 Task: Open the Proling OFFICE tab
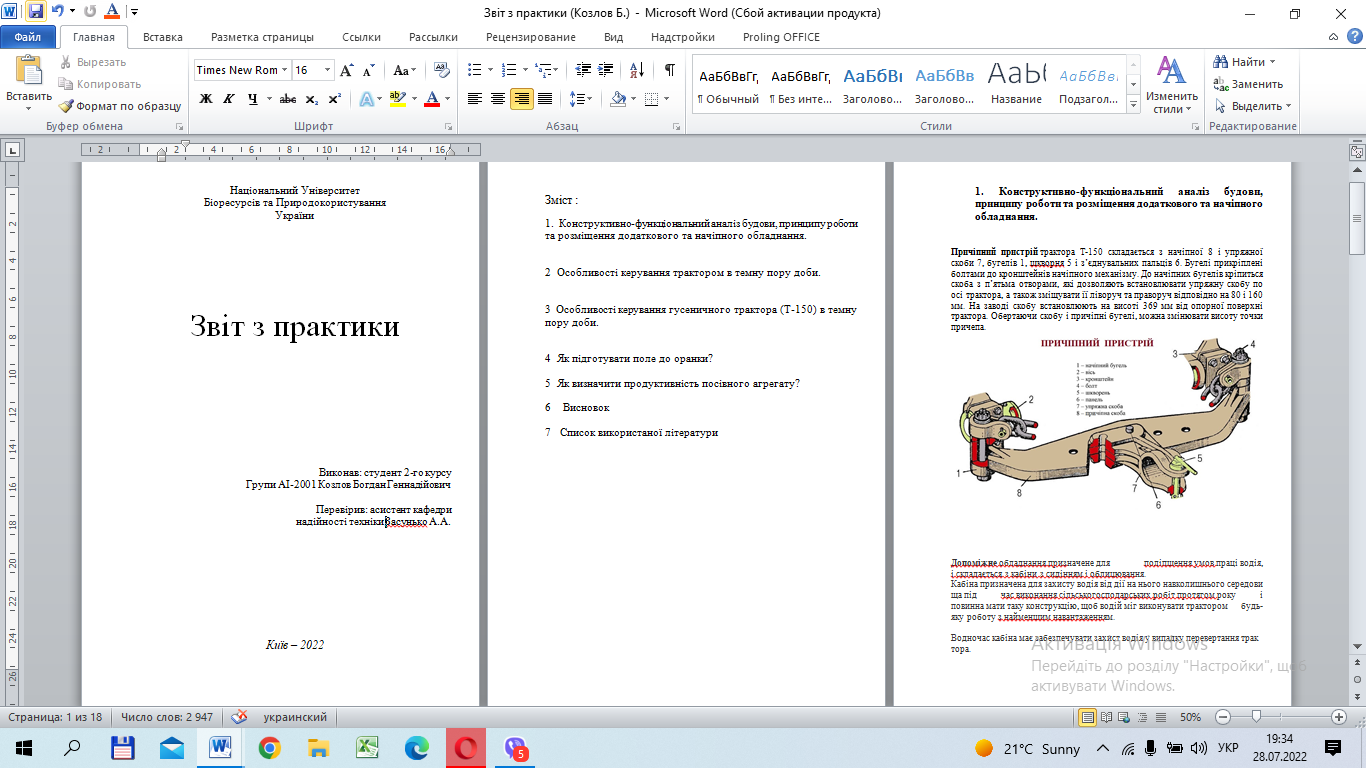pyautogui.click(x=781, y=37)
